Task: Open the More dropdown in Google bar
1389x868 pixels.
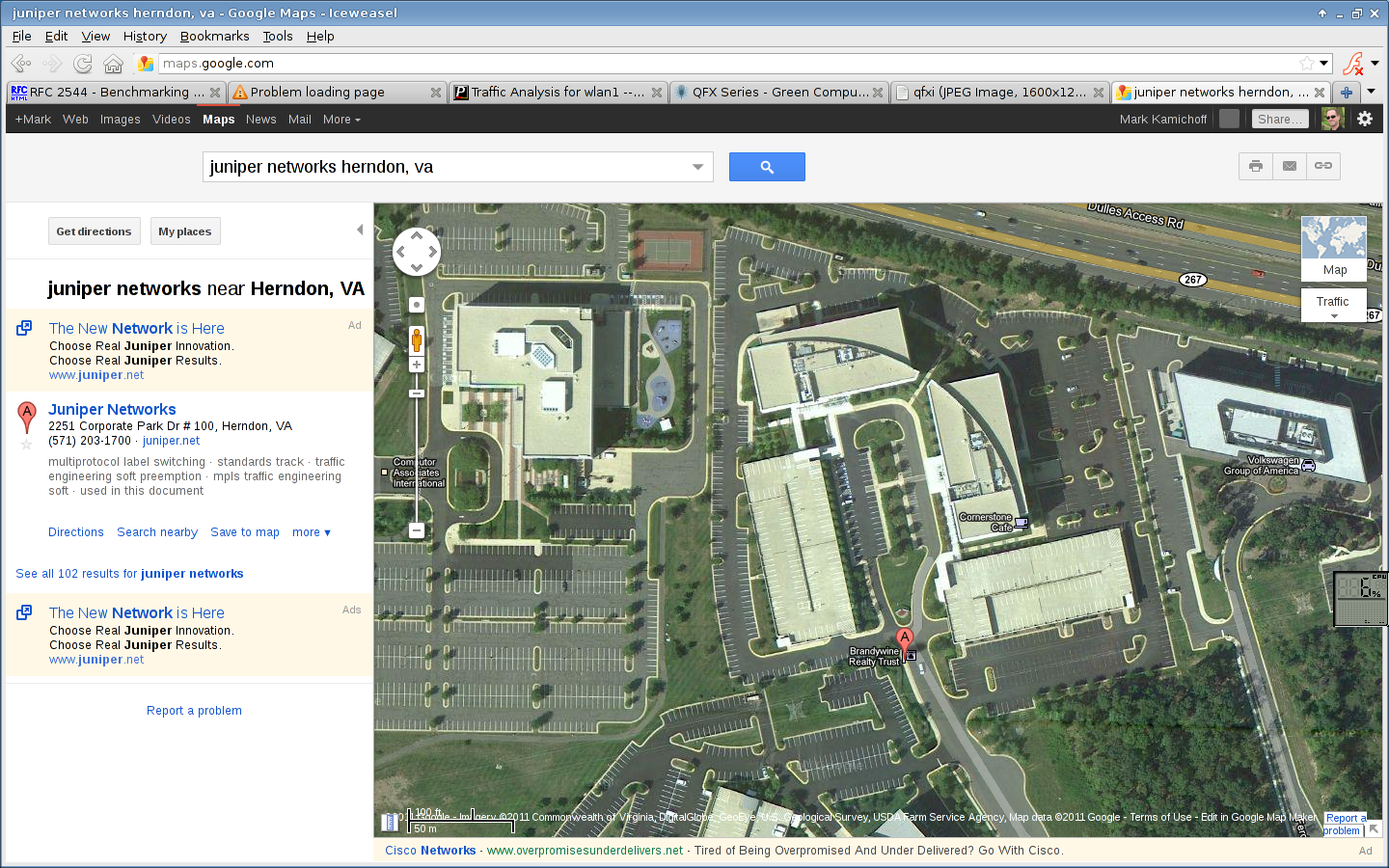Action: 341,120
